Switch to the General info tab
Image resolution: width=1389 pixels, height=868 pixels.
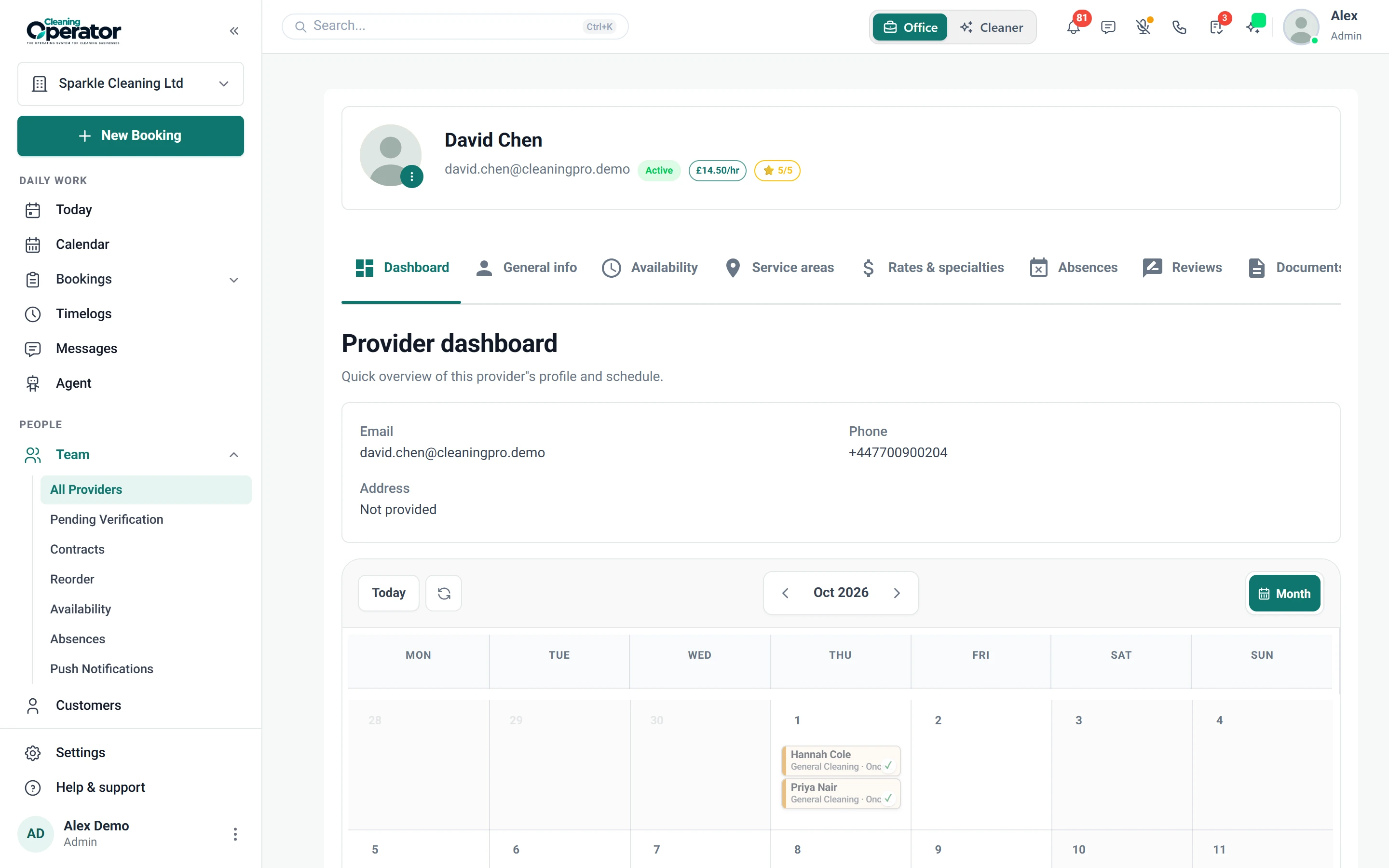pos(526,268)
